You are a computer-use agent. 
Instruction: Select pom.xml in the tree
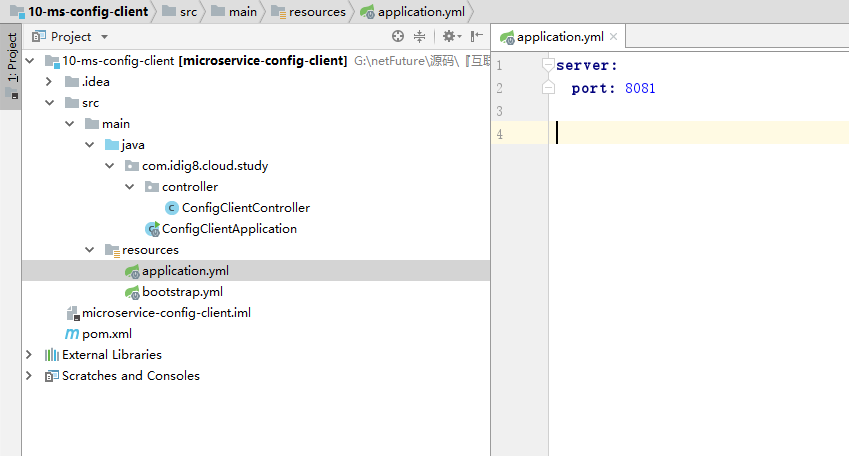107,334
